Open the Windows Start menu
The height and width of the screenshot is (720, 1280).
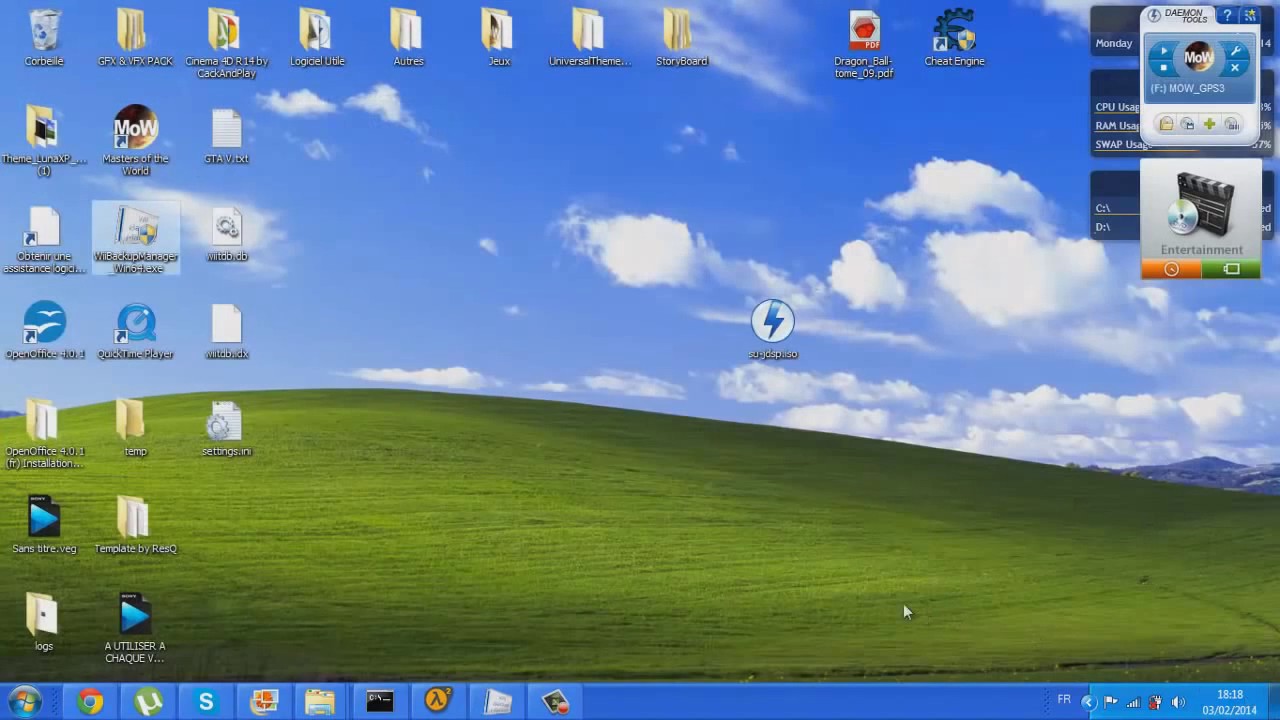coord(25,701)
